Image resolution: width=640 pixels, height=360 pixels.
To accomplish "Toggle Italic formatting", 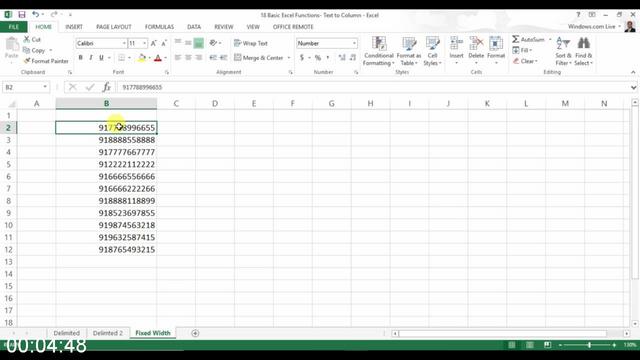I will (91, 58).
